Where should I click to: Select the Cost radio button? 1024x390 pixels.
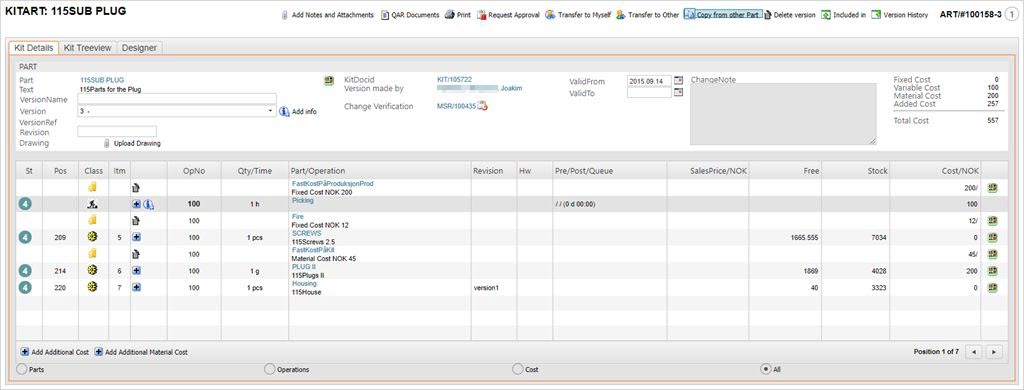(x=518, y=369)
